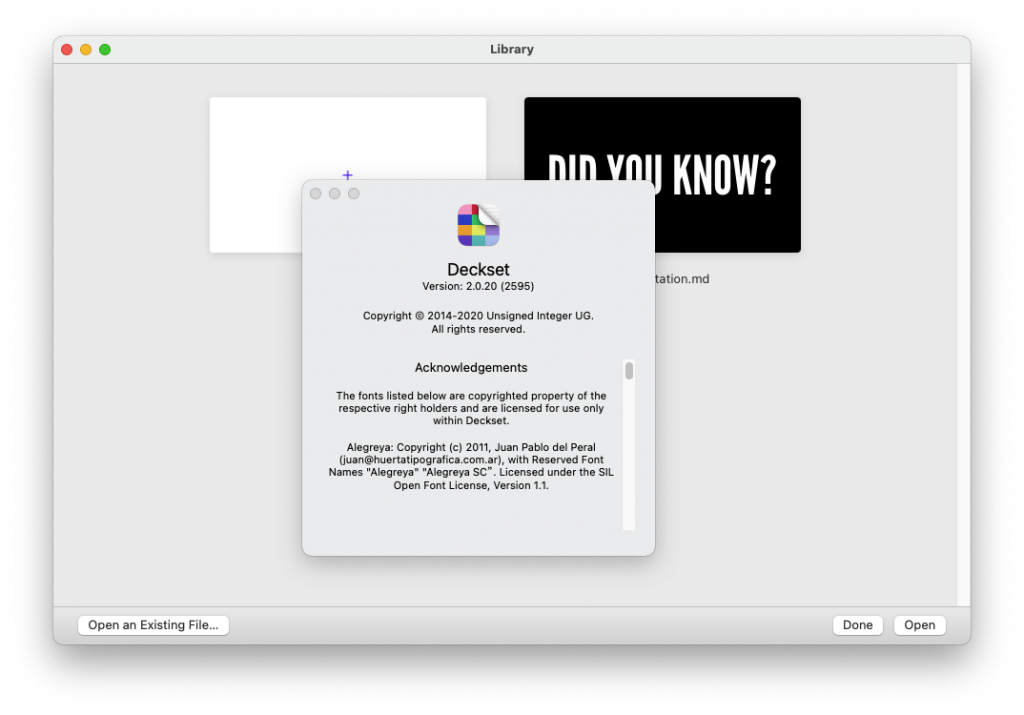This screenshot has height=715, width=1024.
Task: Click the Done button
Action: (857, 625)
